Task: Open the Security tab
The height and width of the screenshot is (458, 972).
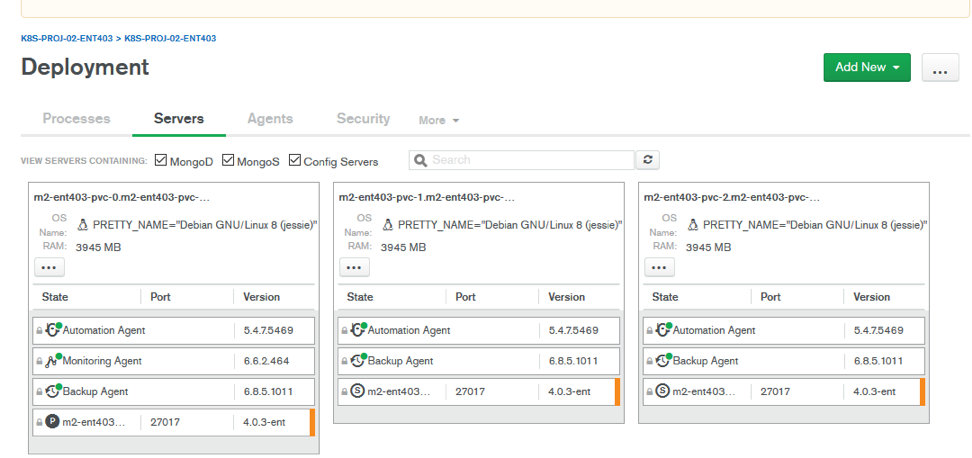Action: click(x=363, y=119)
